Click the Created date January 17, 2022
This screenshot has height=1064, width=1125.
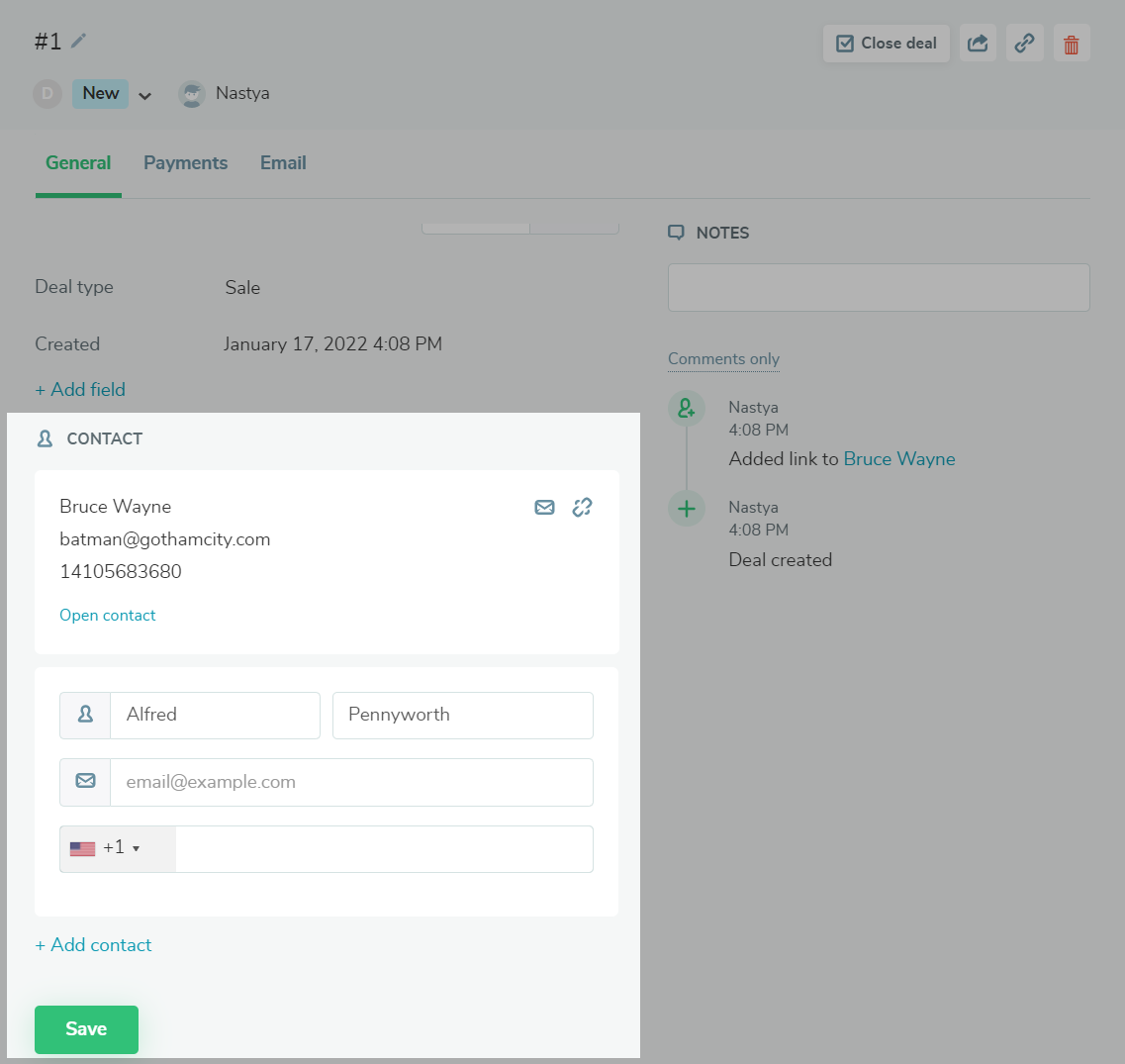point(332,344)
